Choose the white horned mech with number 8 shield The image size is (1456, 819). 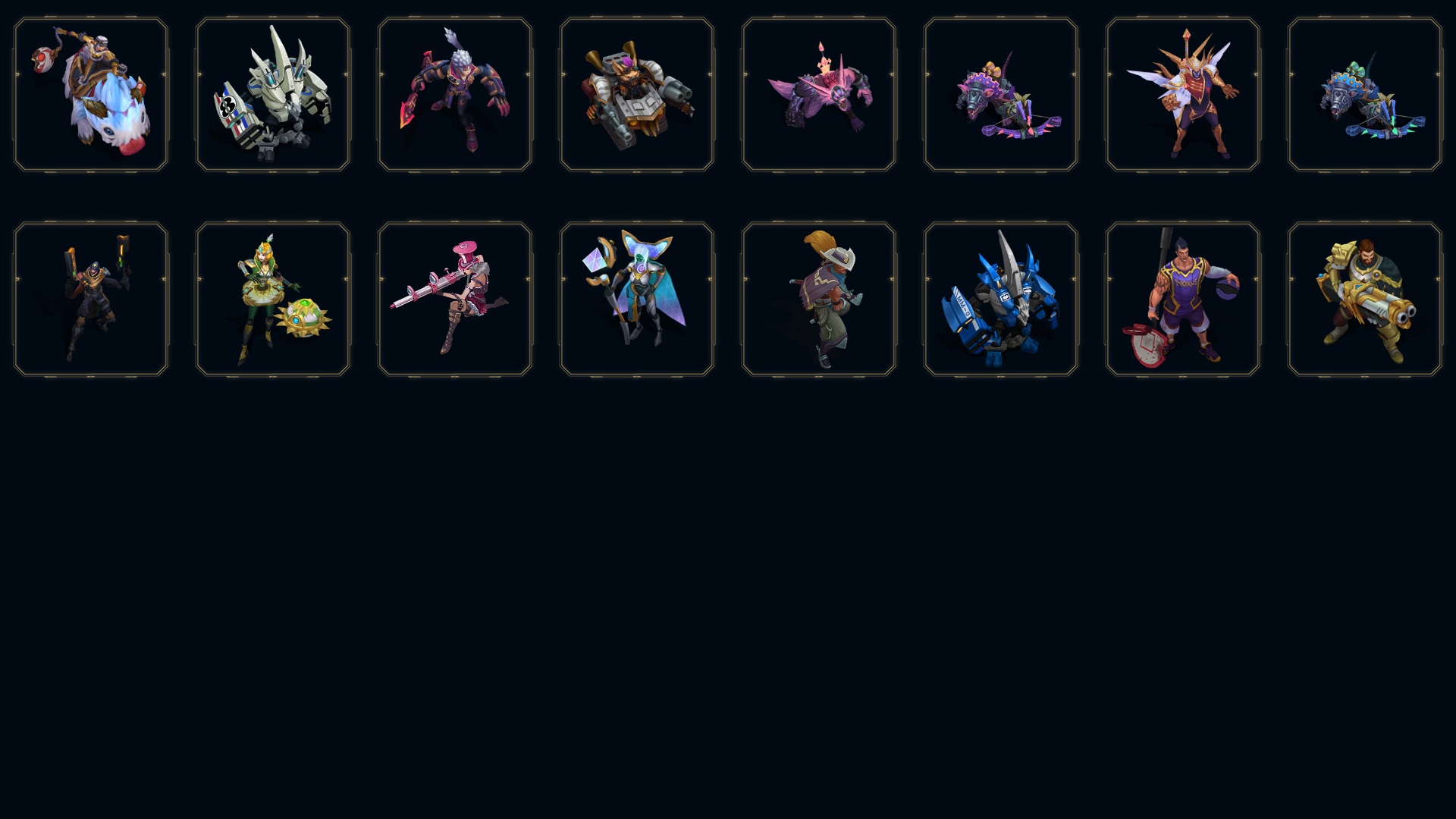click(x=273, y=95)
